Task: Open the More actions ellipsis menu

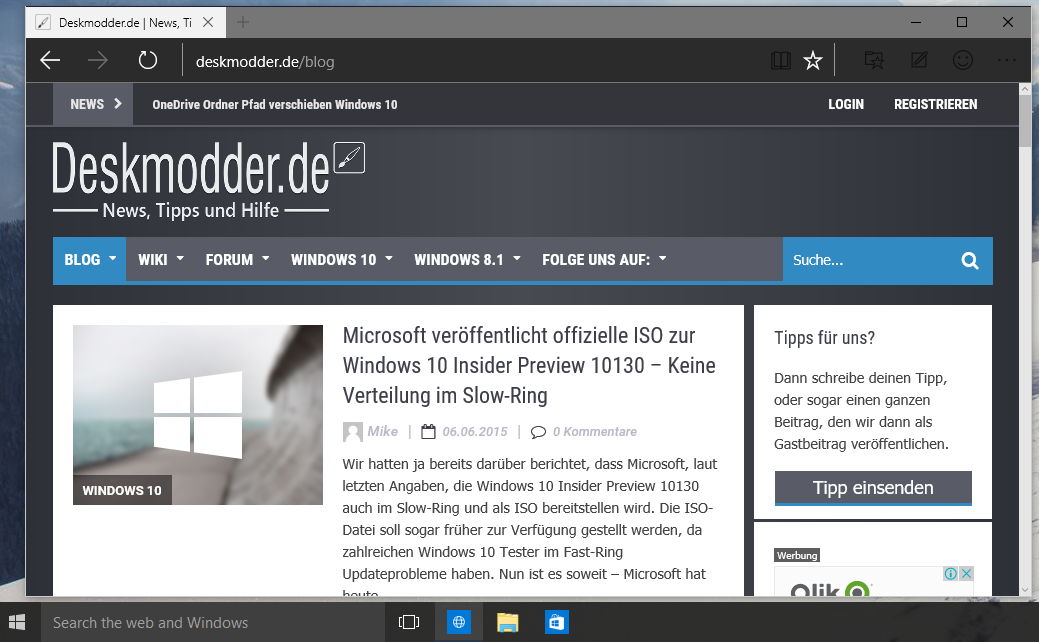Action: click(x=1007, y=60)
